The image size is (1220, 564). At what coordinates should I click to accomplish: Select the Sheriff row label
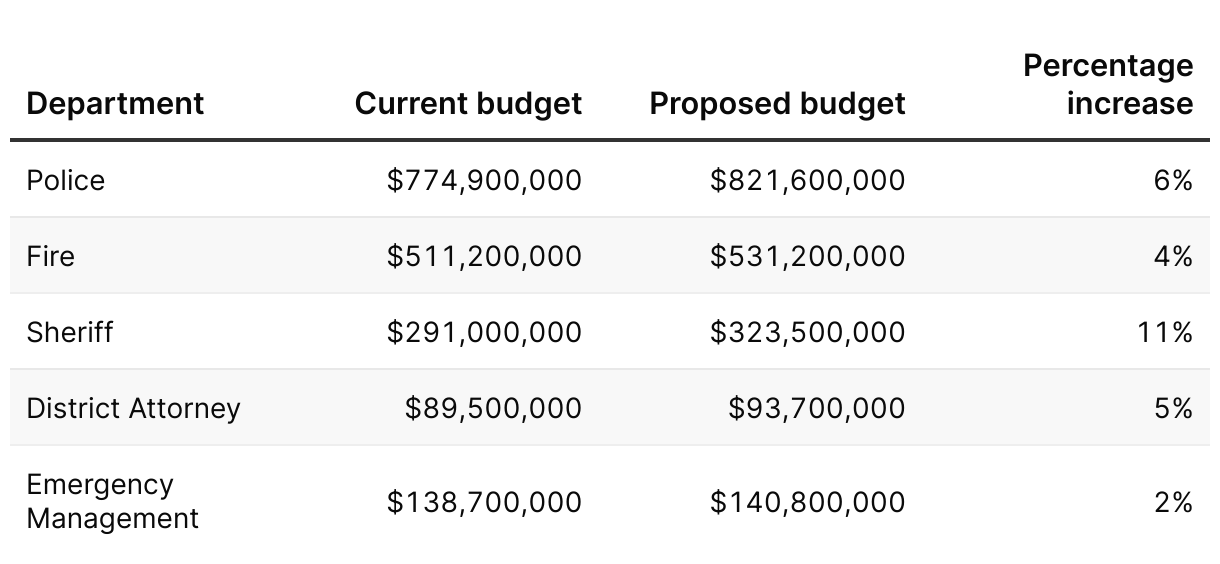(x=69, y=332)
